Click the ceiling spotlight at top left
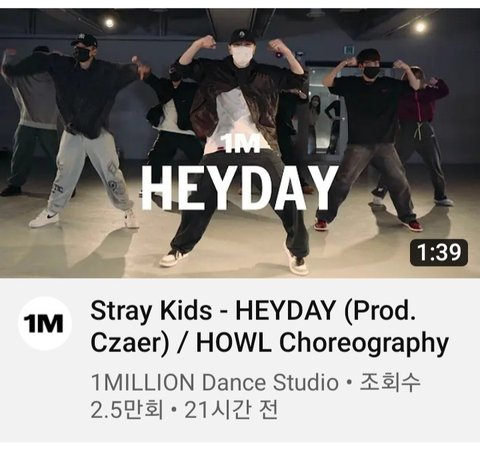This screenshot has width=480, height=452. [x=109, y=23]
